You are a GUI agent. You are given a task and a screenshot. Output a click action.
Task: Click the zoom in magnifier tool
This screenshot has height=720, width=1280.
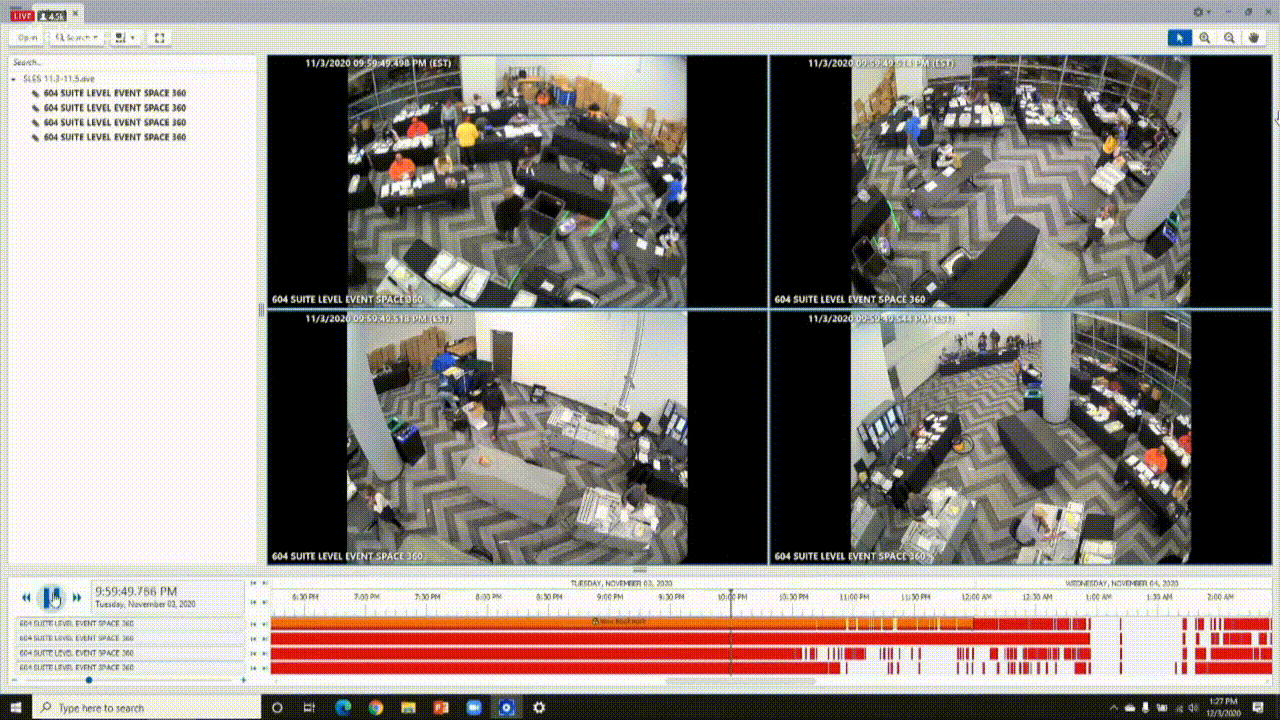tap(1205, 38)
